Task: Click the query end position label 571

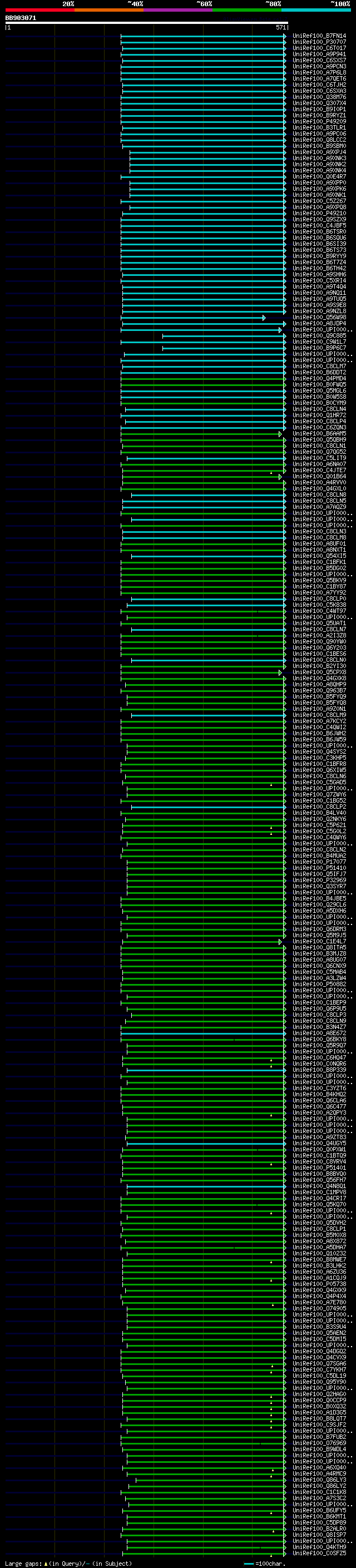Action: (280, 27)
